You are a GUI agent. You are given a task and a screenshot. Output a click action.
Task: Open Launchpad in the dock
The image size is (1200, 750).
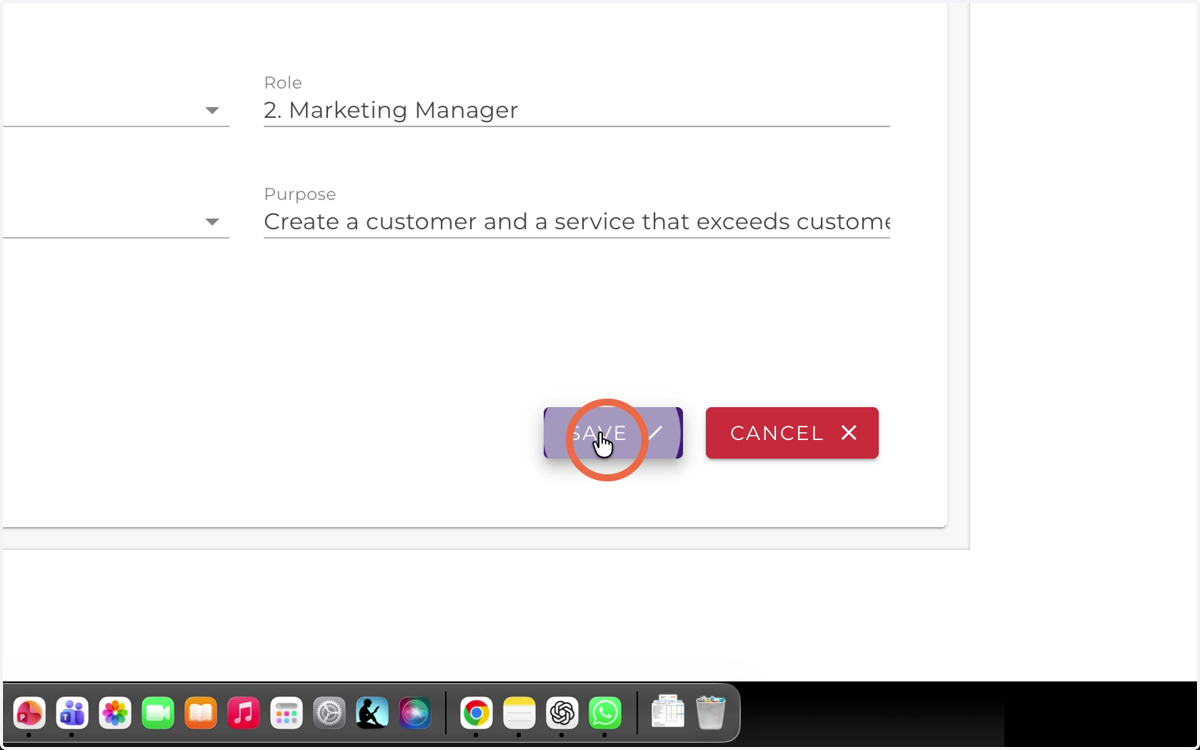pyautogui.click(x=286, y=713)
